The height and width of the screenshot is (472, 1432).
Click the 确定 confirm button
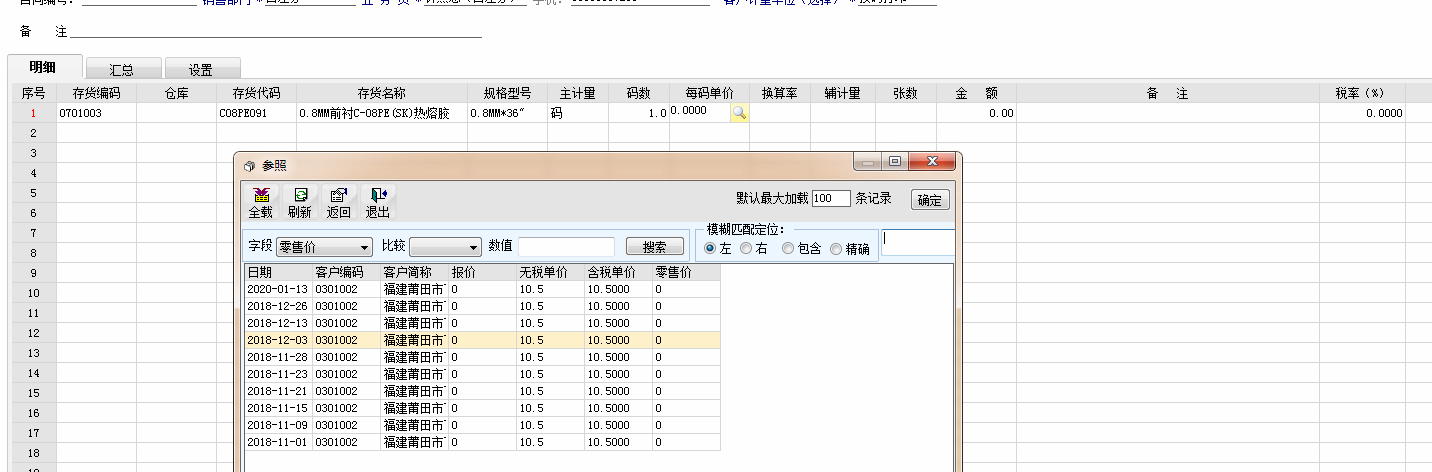[930, 199]
